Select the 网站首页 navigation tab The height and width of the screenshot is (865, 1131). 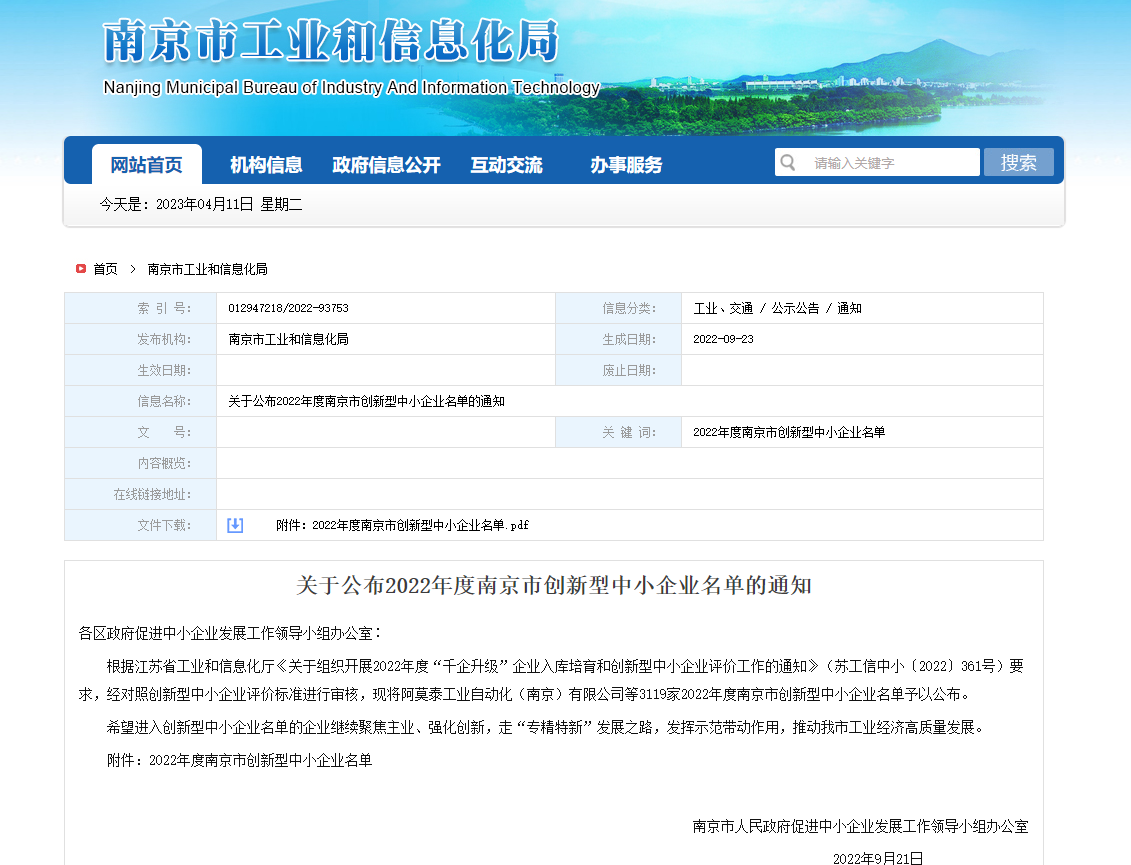click(146, 165)
